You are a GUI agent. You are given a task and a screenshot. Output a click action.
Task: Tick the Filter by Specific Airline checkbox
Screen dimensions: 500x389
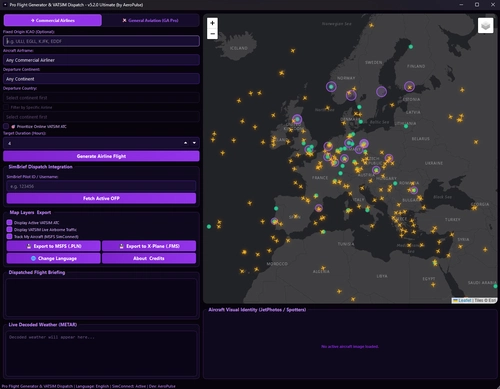coord(6,107)
